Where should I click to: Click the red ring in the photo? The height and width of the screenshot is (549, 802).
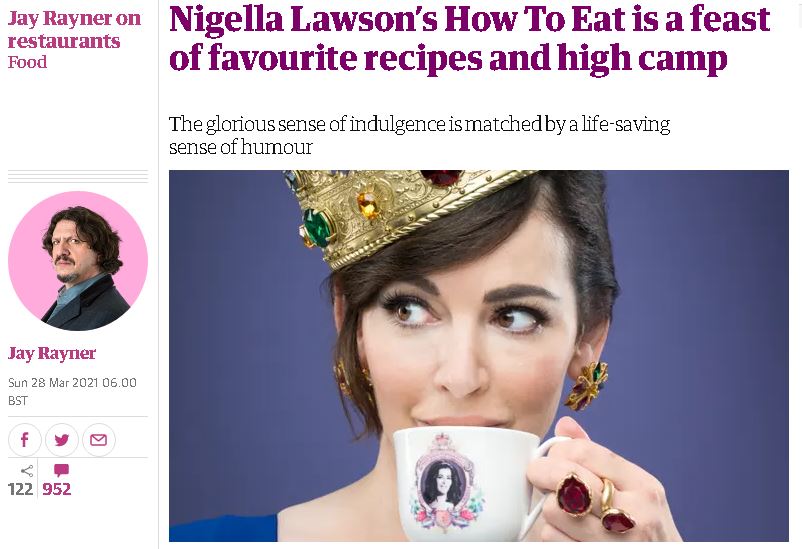click(x=574, y=494)
